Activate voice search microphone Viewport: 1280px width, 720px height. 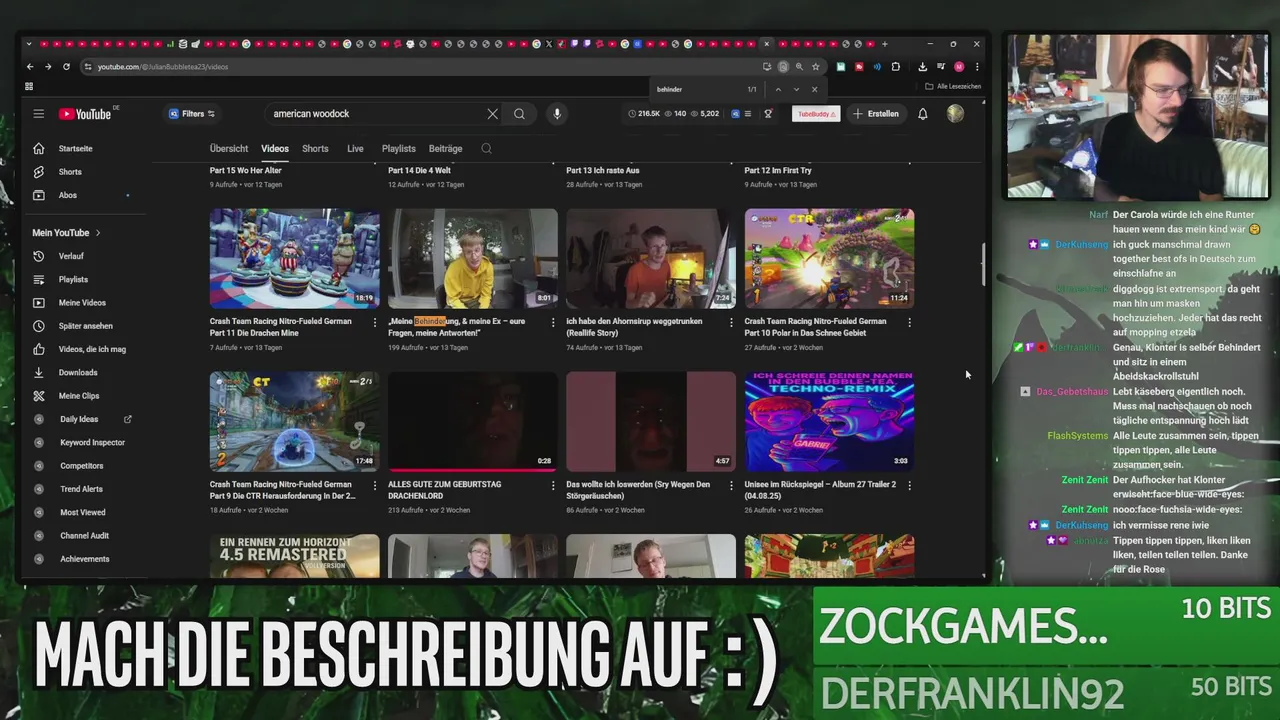tap(557, 114)
